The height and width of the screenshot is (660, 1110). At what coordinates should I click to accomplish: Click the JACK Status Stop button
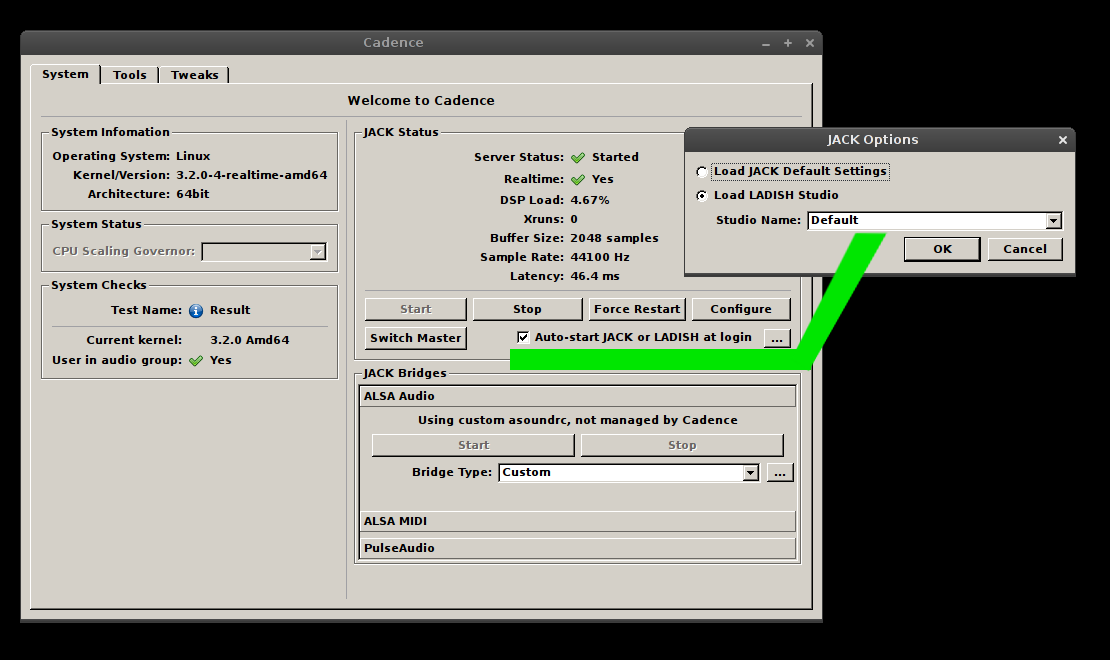[x=527, y=309]
